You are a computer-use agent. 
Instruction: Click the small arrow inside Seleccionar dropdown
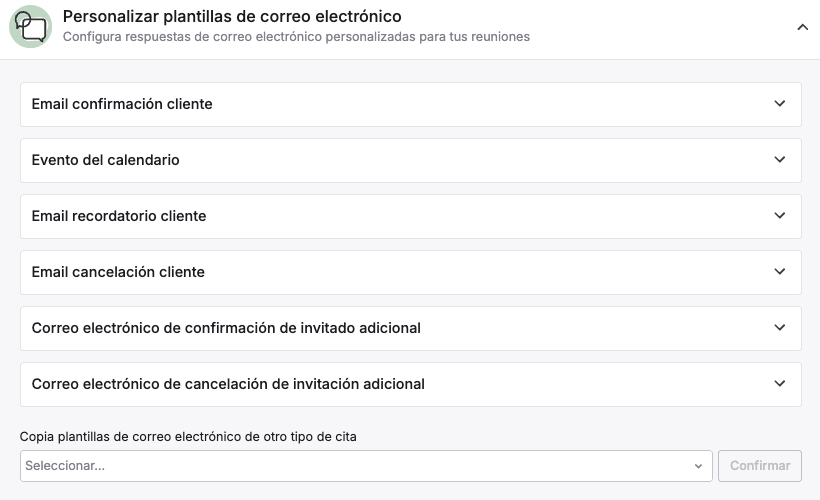click(x=698, y=466)
